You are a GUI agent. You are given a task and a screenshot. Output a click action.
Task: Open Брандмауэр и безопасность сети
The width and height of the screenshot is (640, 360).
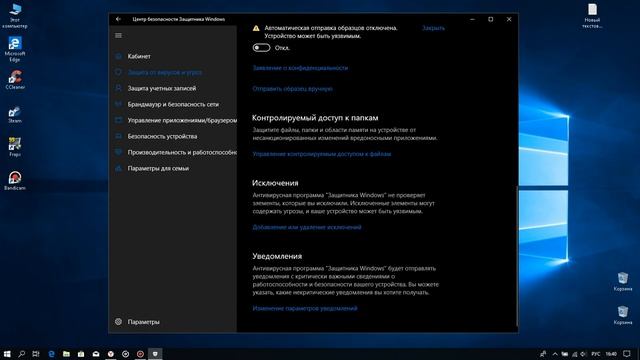pos(173,104)
